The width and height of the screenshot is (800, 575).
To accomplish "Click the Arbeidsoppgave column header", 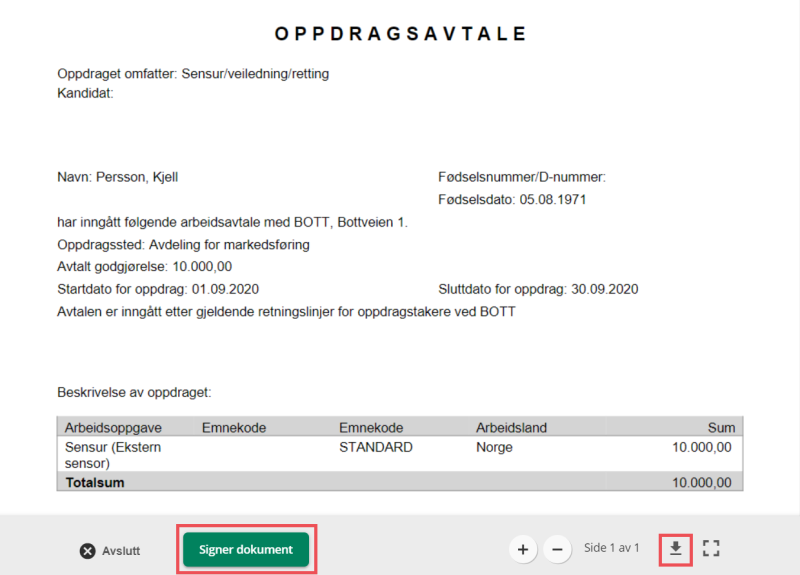I will (x=113, y=428).
